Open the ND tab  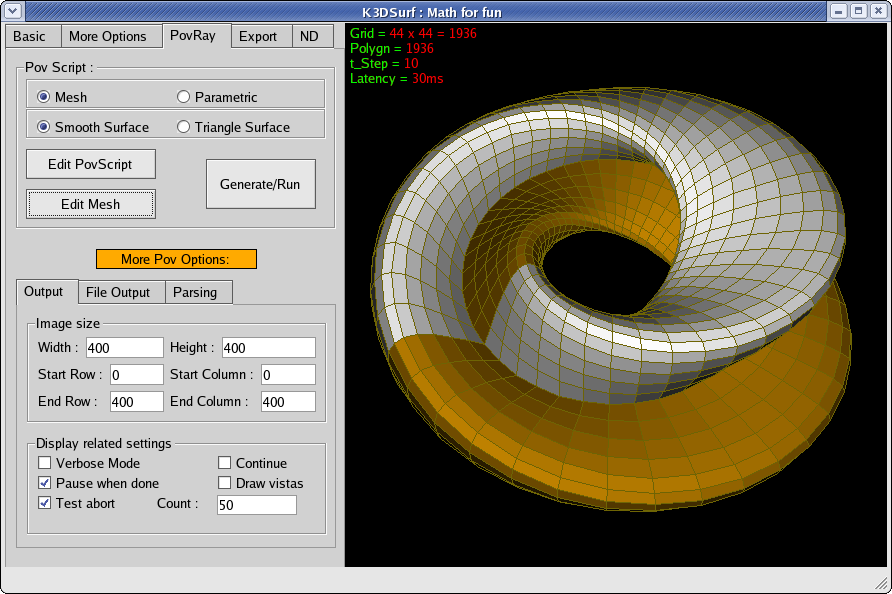(x=309, y=37)
